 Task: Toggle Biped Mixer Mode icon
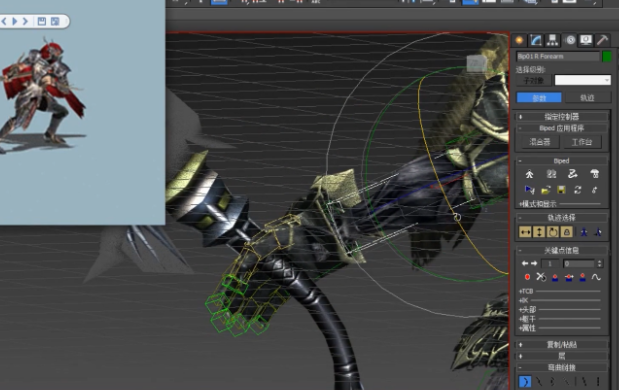(x=594, y=174)
